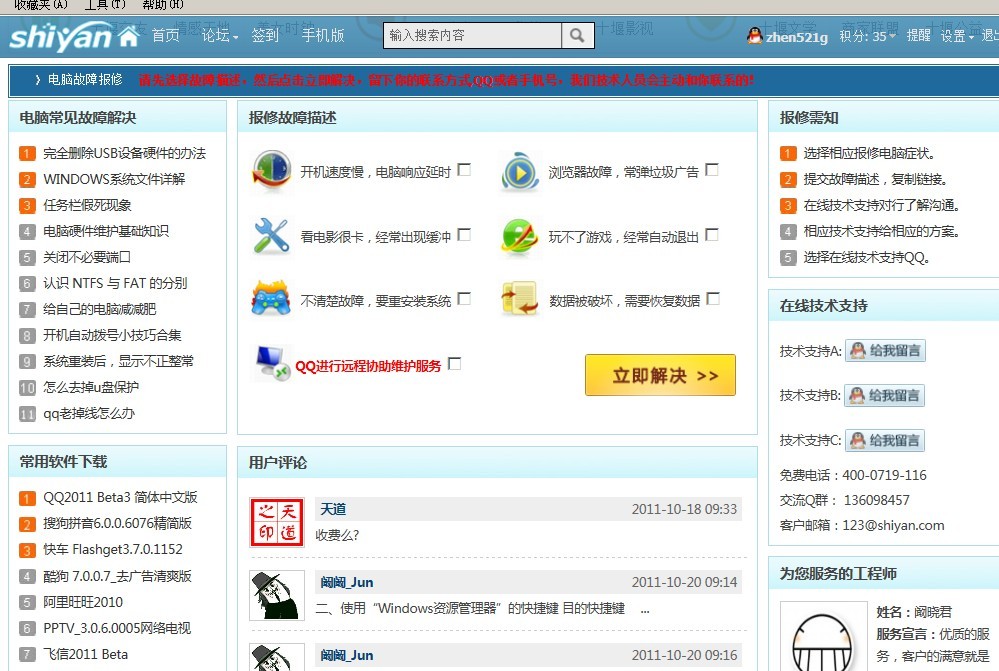Select the wrench icon for 看电影很卡
This screenshot has height=671, width=999.
271,236
